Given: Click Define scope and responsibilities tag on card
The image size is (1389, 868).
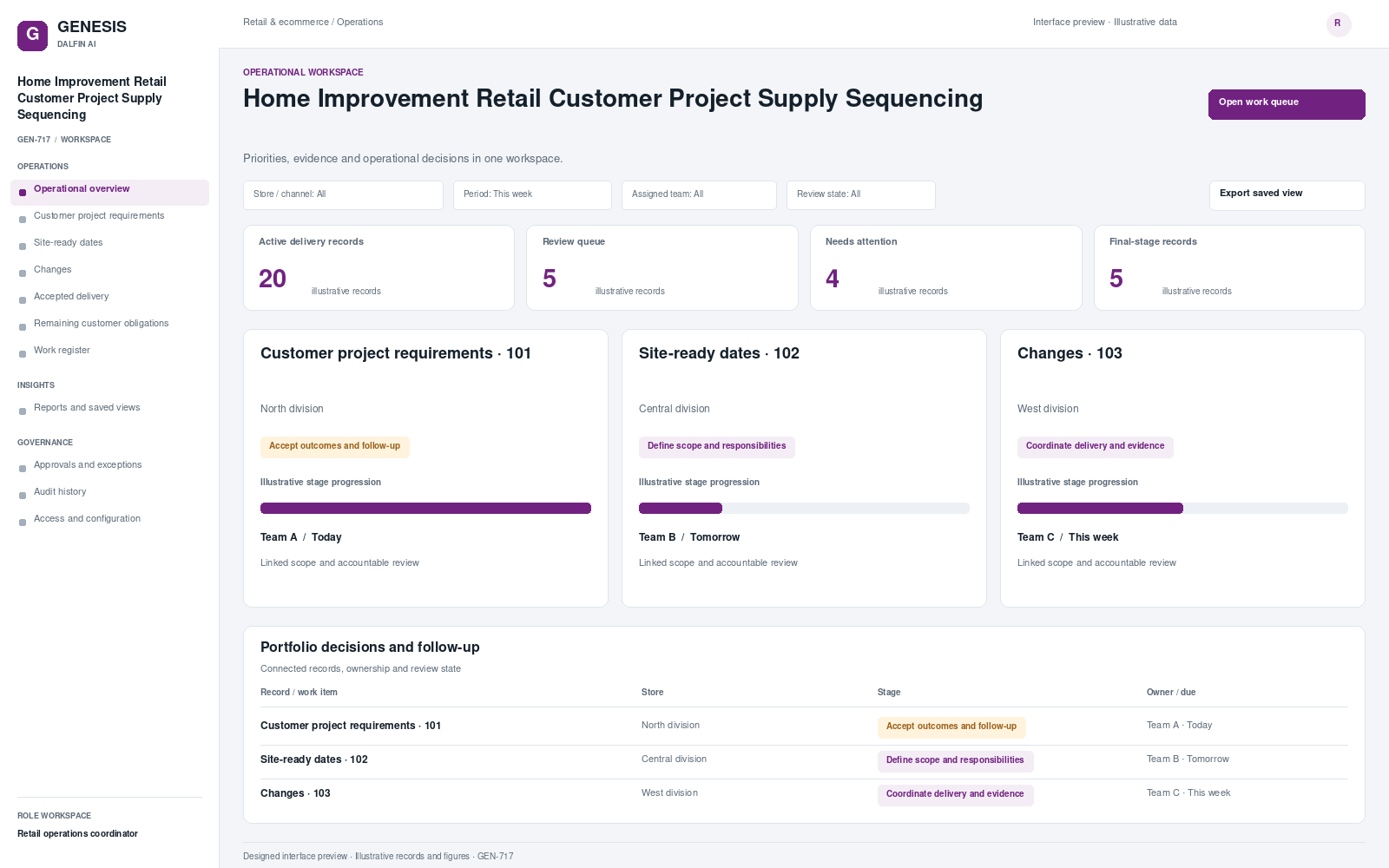Looking at the screenshot, I should coord(717,447).
